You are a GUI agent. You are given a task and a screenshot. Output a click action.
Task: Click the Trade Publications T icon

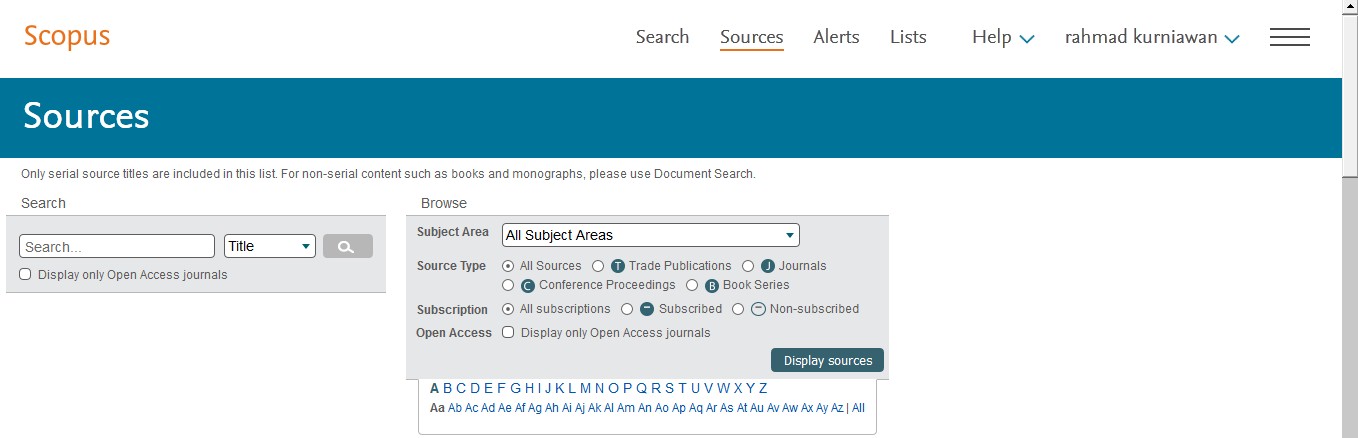618,266
